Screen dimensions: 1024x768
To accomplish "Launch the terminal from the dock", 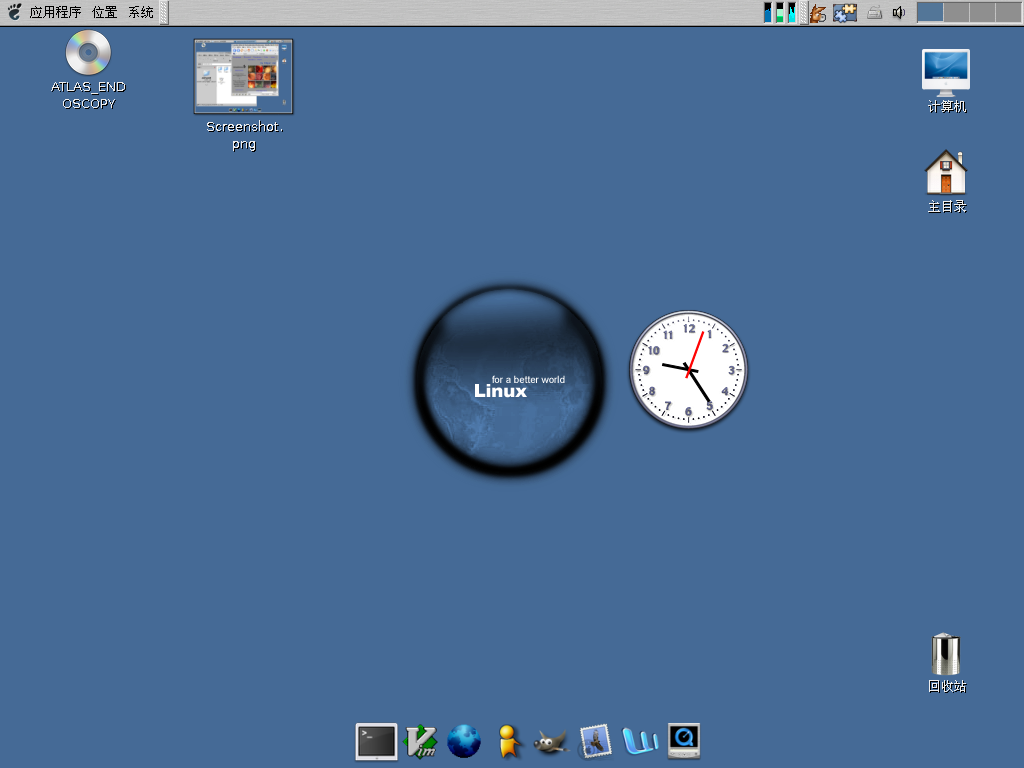I will click(376, 742).
